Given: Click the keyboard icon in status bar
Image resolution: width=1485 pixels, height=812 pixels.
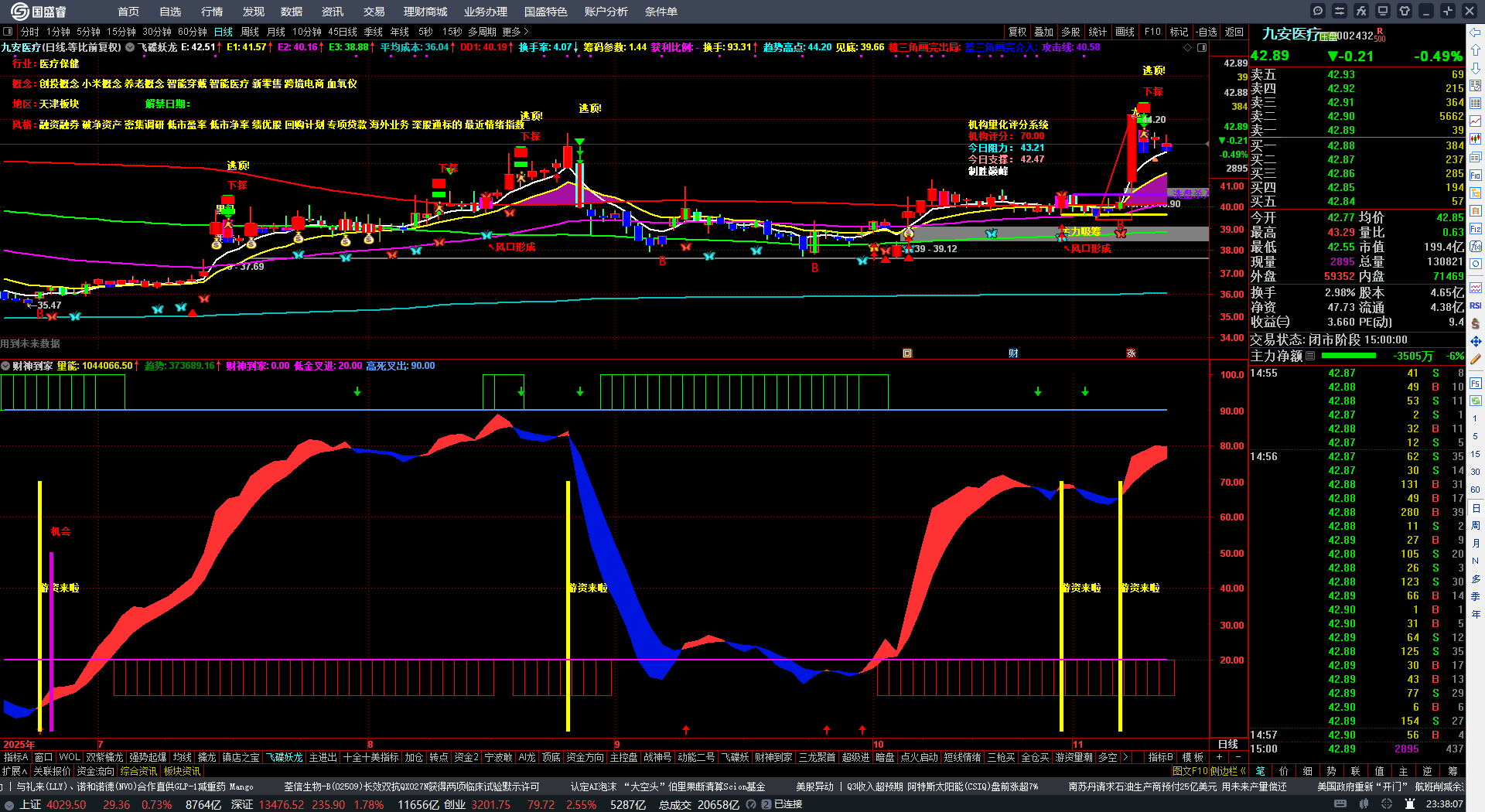Looking at the screenshot, I should click(x=1340, y=804).
